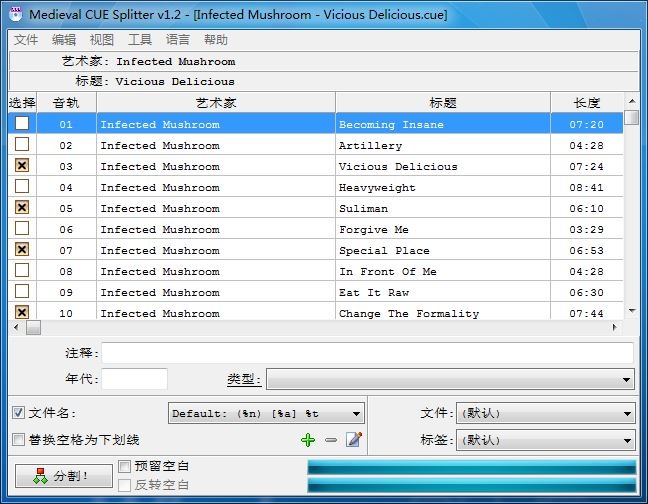The height and width of the screenshot is (504, 648).
Task: Check the box for track 06 Forgive Me
Action: (22, 228)
